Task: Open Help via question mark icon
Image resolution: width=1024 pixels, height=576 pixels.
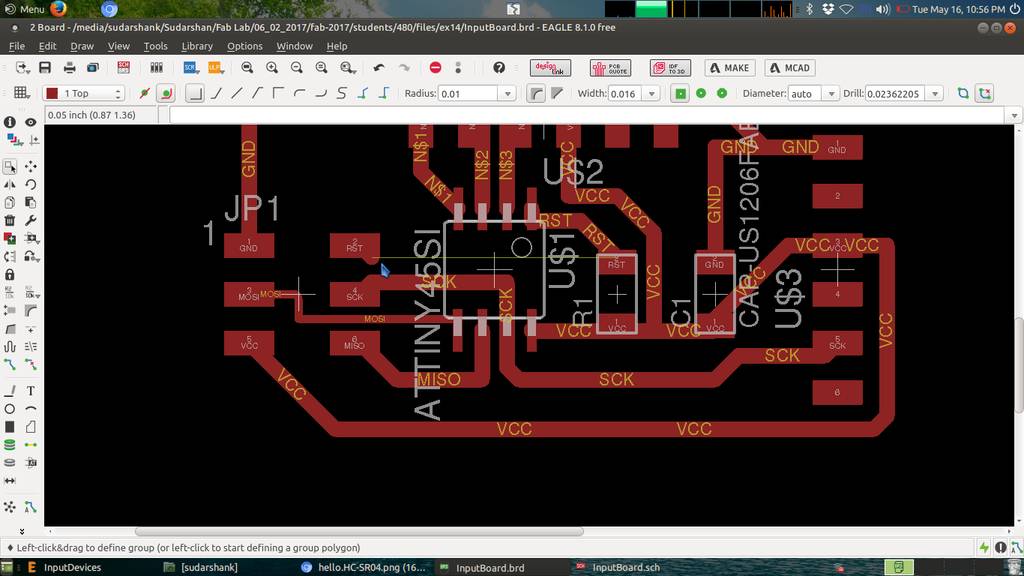Action: [499, 67]
